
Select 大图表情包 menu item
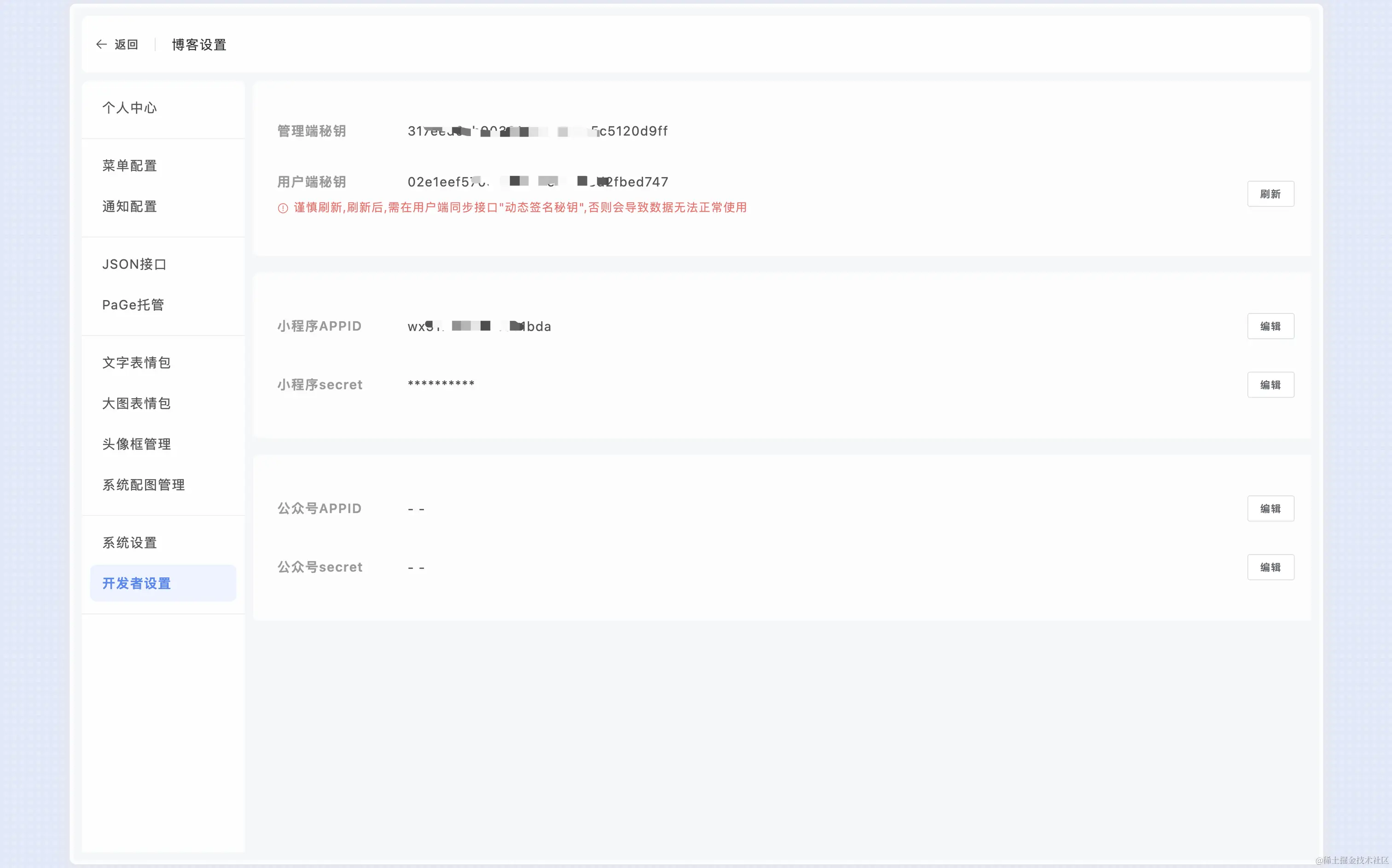click(137, 404)
